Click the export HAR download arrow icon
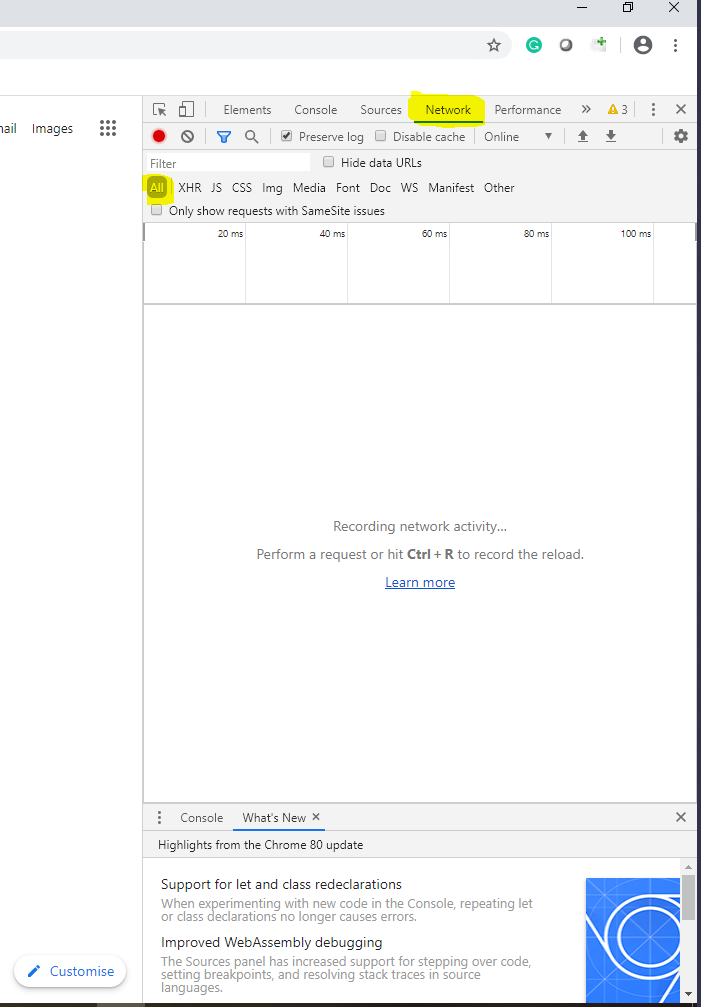Viewport: 701px width, 1007px height. click(611, 136)
